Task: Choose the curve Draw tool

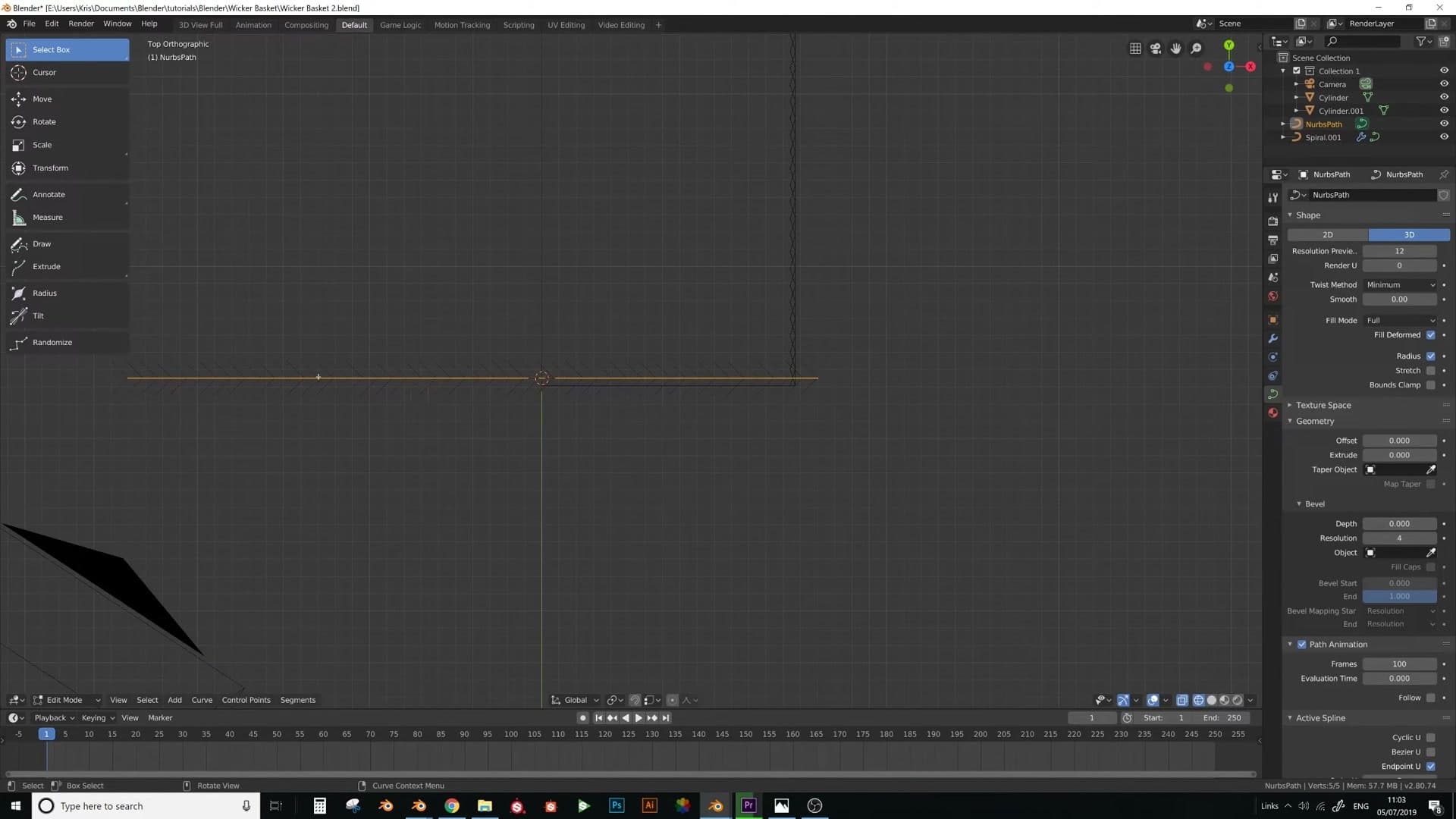Action: click(x=67, y=244)
